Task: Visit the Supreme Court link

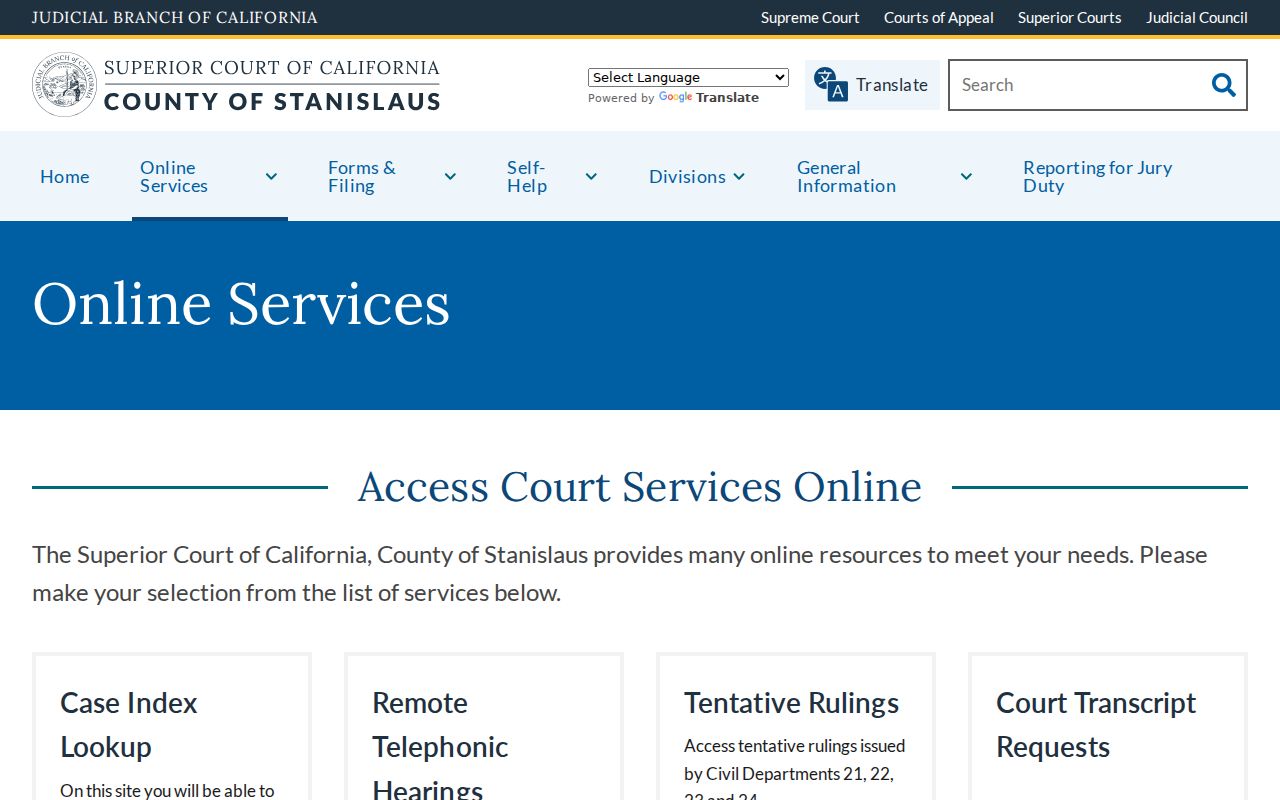Action: tap(810, 18)
